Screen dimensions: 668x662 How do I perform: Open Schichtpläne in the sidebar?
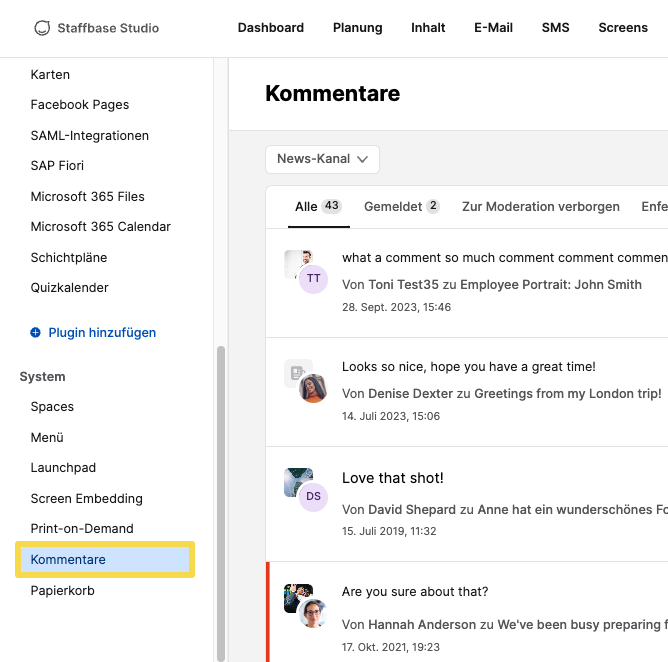coord(69,258)
